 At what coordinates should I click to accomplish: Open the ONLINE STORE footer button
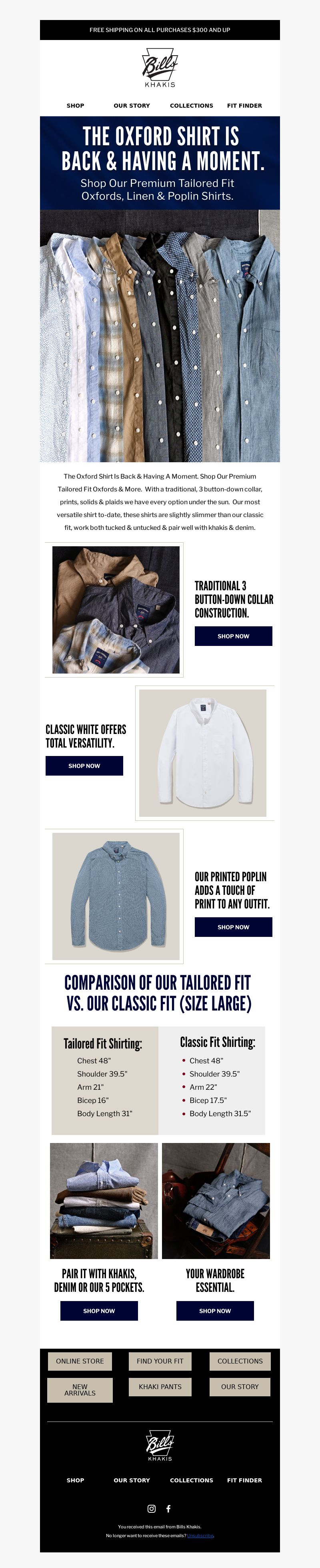(x=80, y=1361)
